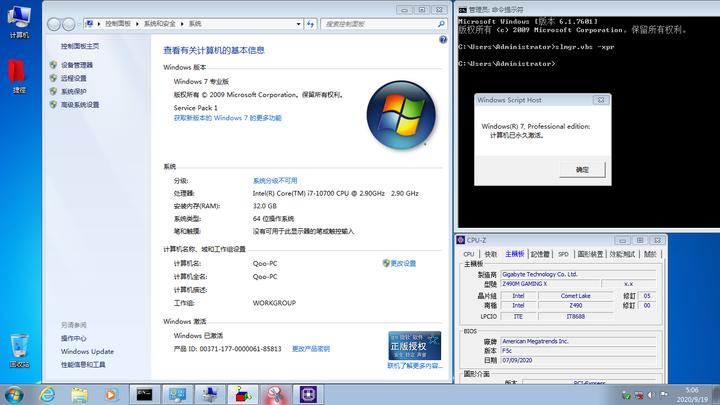Go to Control Panel Home link
Screen dimensions: 720x405
(80, 46)
